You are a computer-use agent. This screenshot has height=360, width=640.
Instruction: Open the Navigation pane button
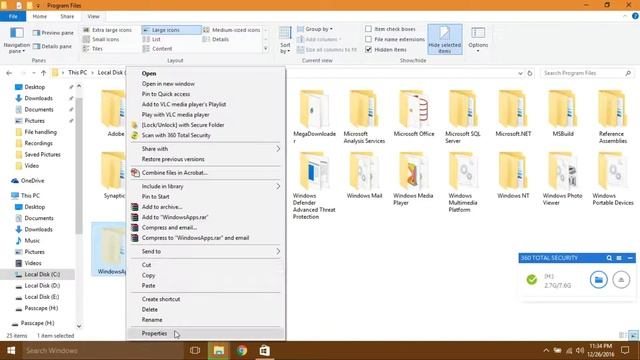(x=17, y=40)
